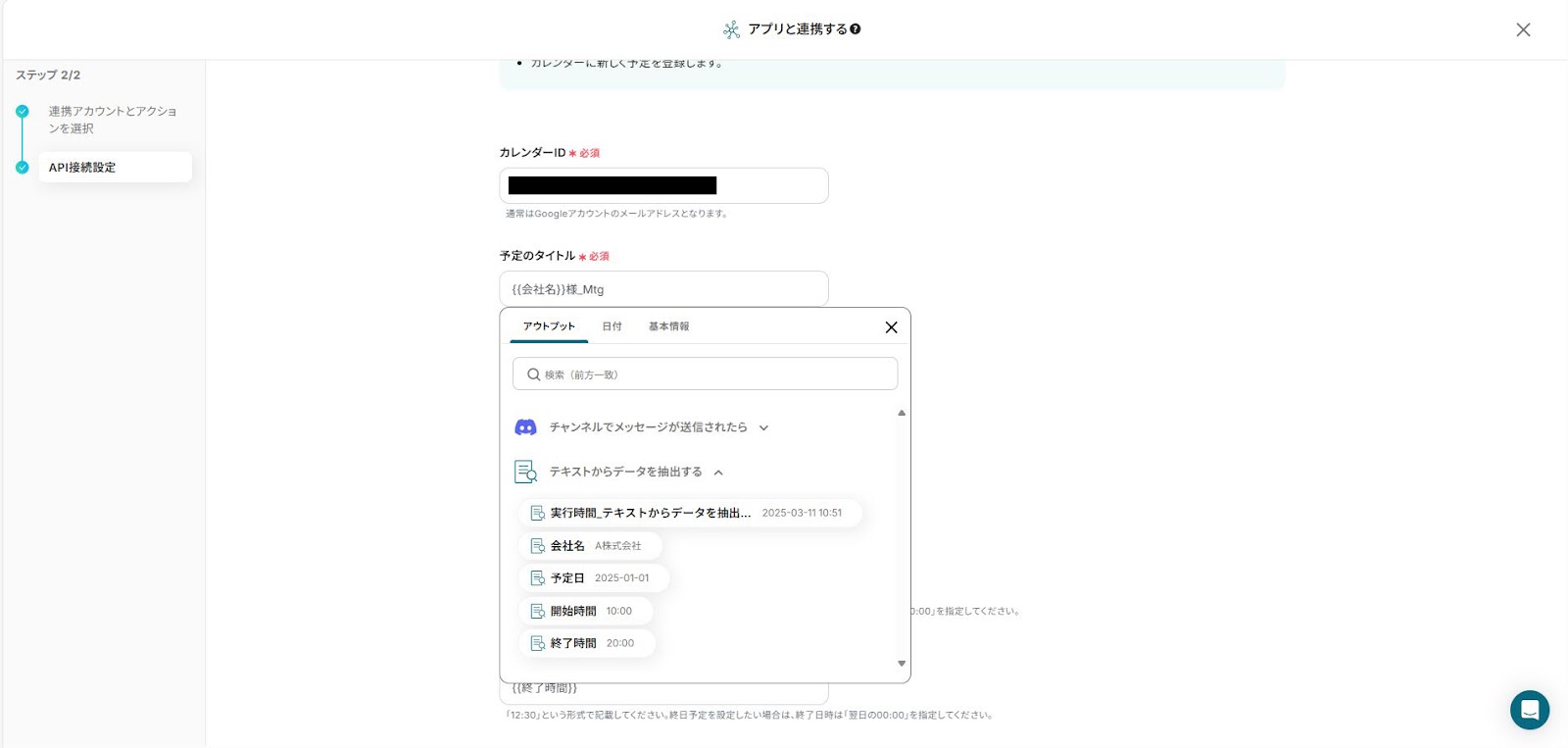
Task: Insert the 予定日 output value
Action: coord(594,578)
